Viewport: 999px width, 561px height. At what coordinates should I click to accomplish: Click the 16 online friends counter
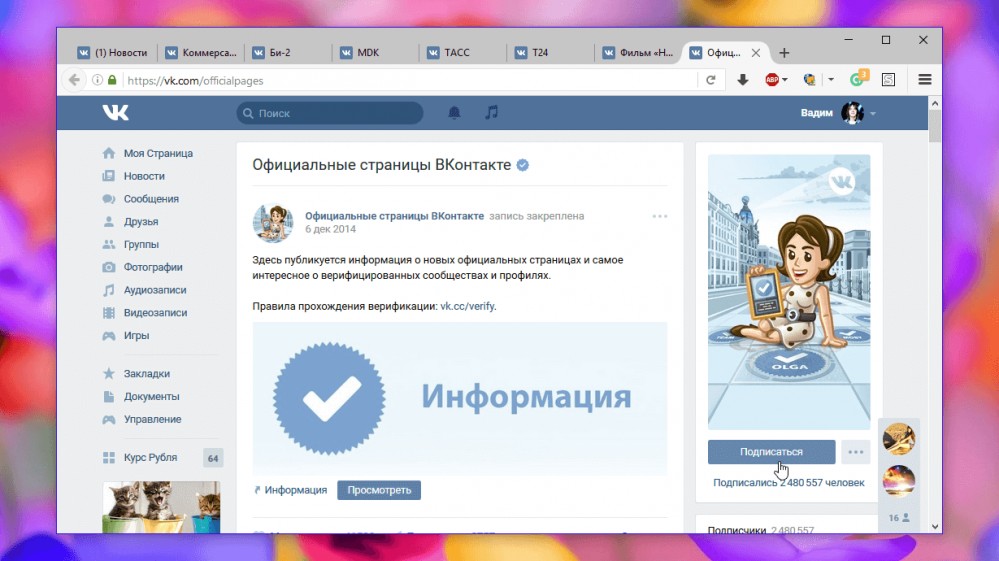[899, 518]
